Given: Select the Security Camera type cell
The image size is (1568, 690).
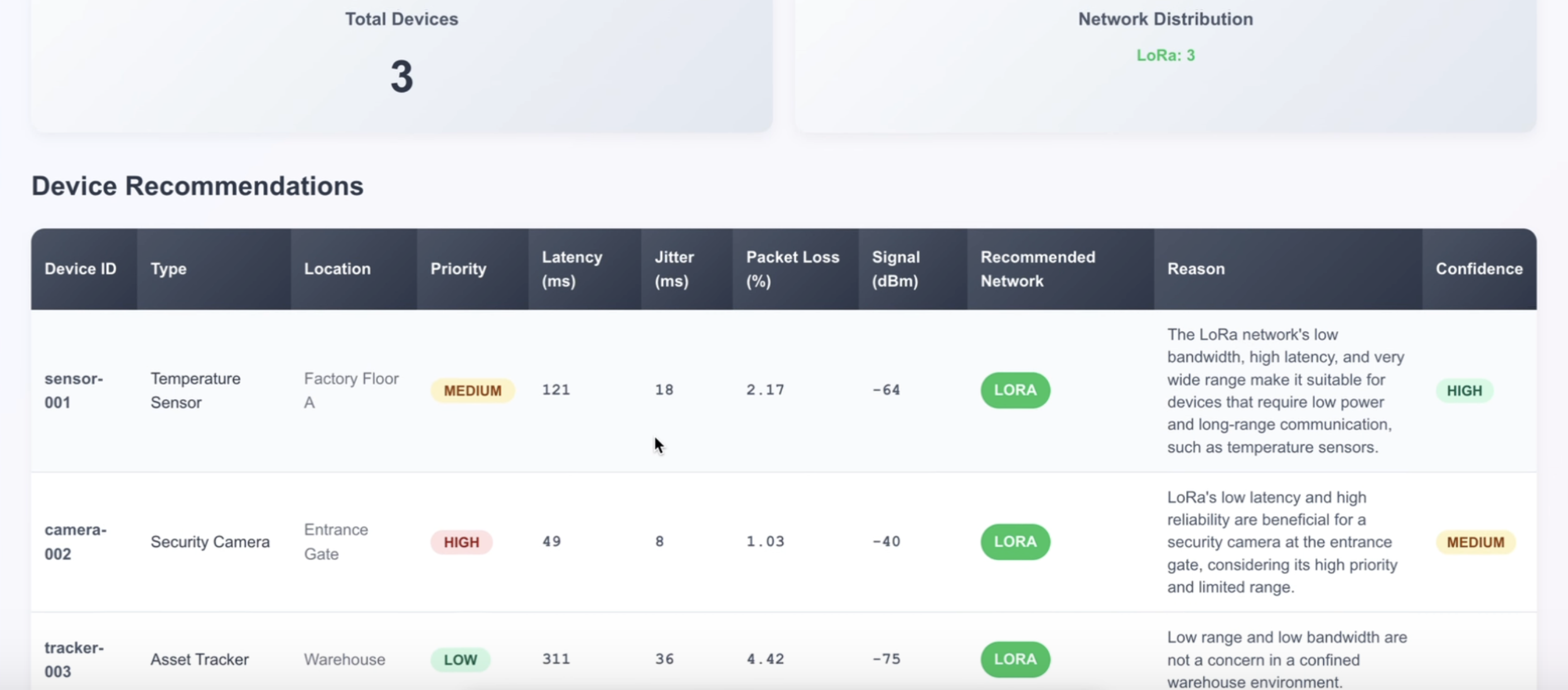Looking at the screenshot, I should pyautogui.click(x=210, y=542).
